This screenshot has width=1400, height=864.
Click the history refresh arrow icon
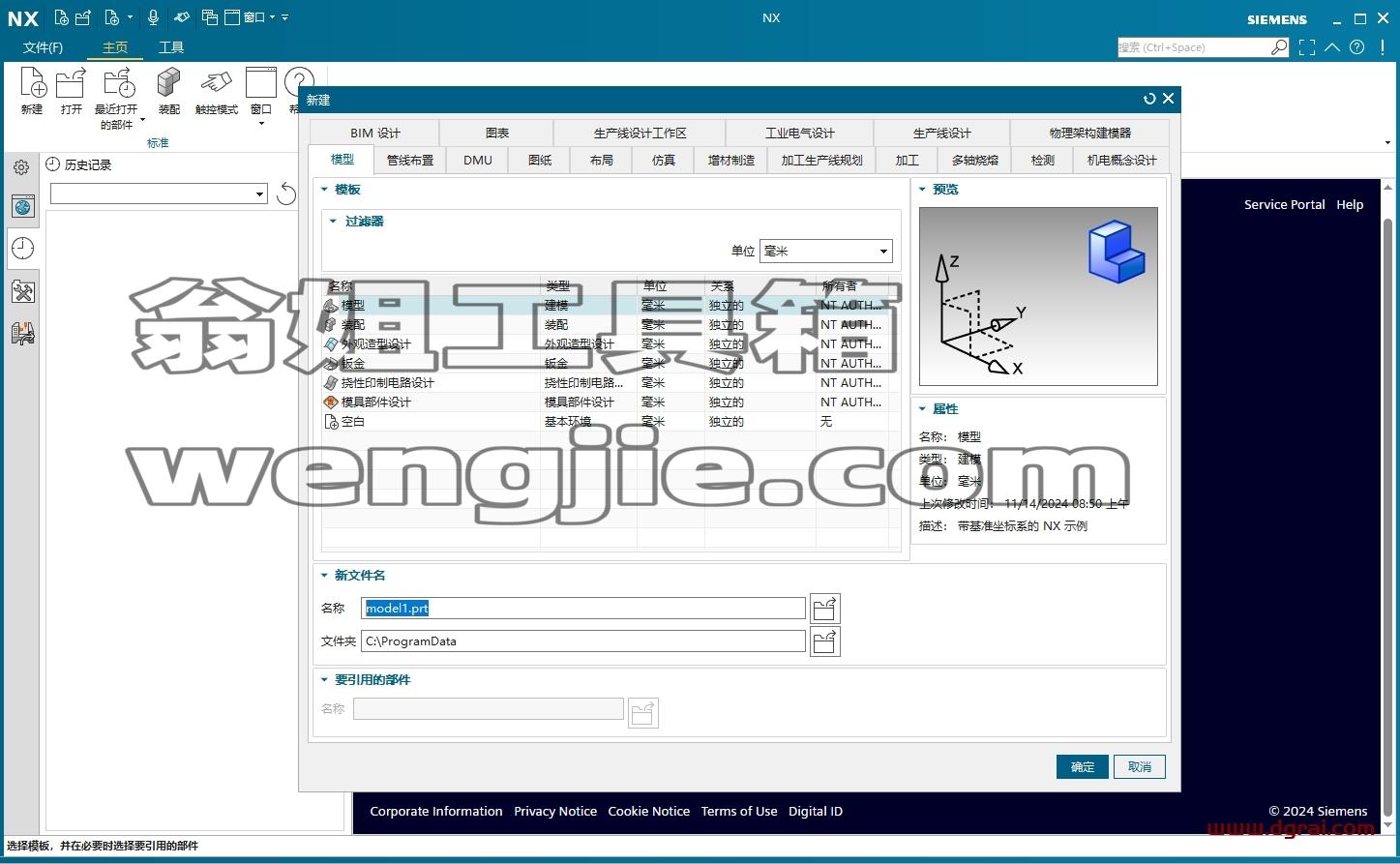pyautogui.click(x=286, y=194)
